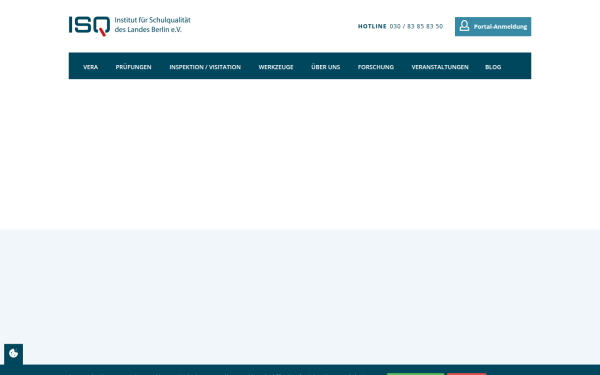Click the user icon in Portal-Anmeldung
Screen dimensions: 600x375
(x=464, y=26)
